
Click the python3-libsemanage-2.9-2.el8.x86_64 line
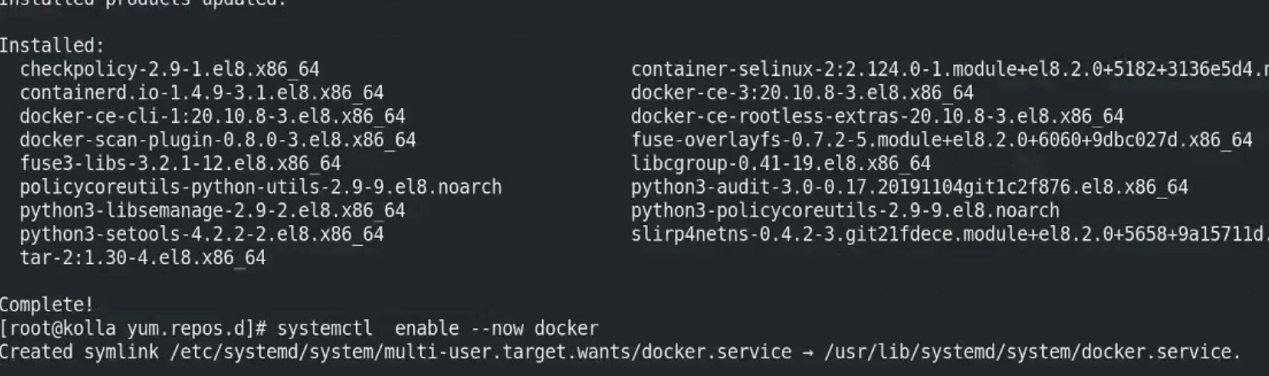[213, 210]
